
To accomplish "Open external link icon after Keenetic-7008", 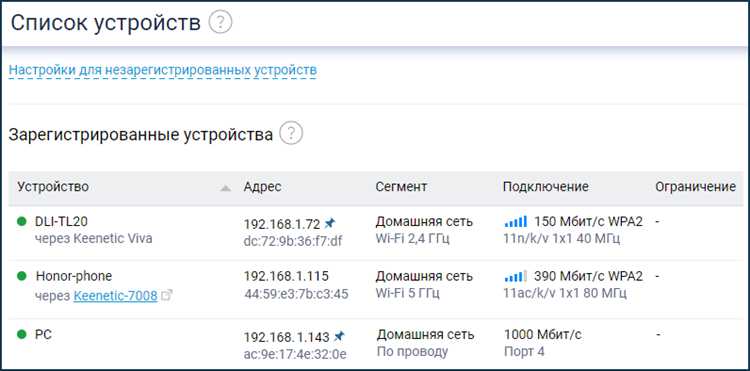I will [166, 296].
